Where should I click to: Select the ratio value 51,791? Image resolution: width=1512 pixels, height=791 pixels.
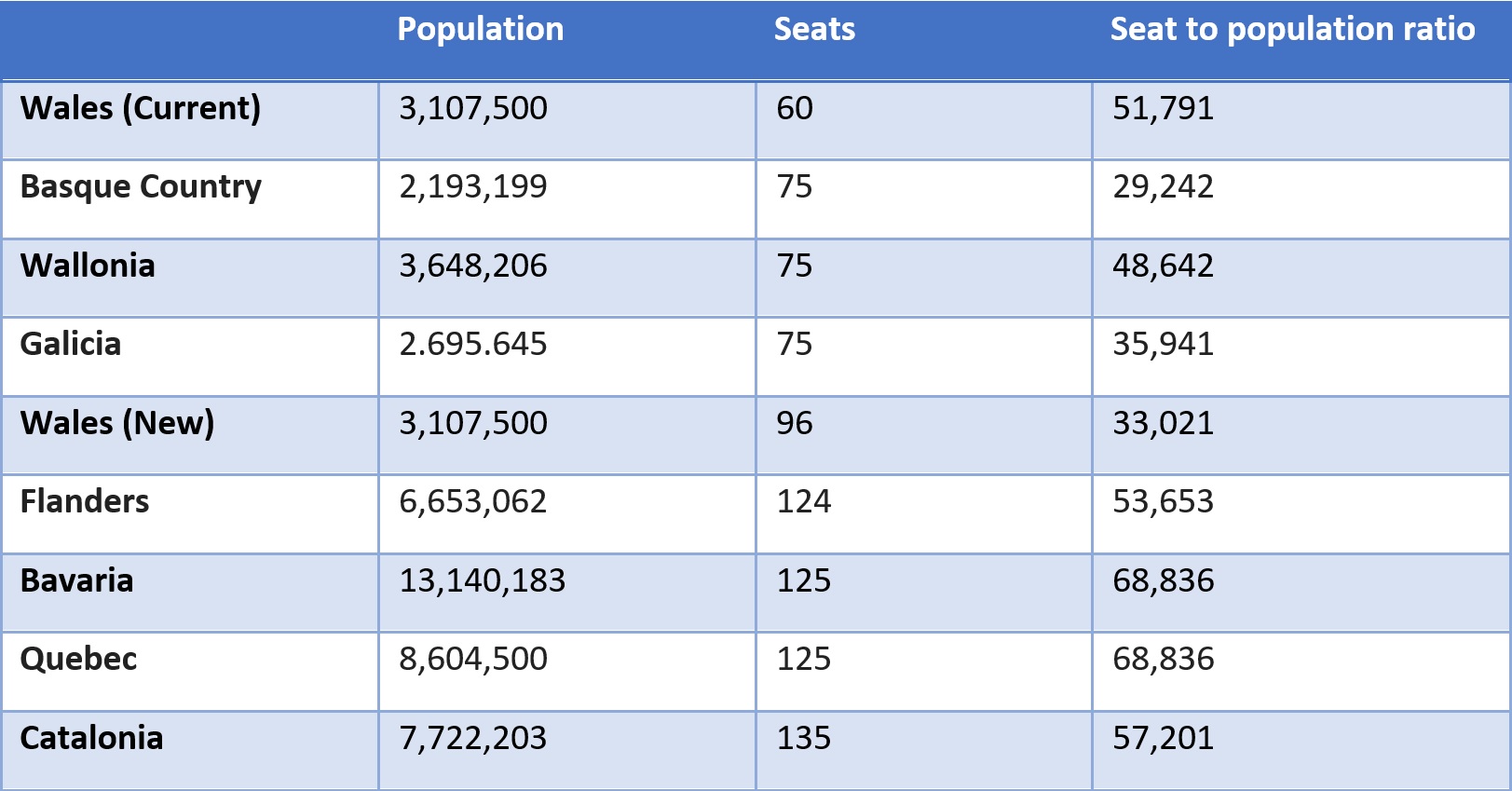1163,108
